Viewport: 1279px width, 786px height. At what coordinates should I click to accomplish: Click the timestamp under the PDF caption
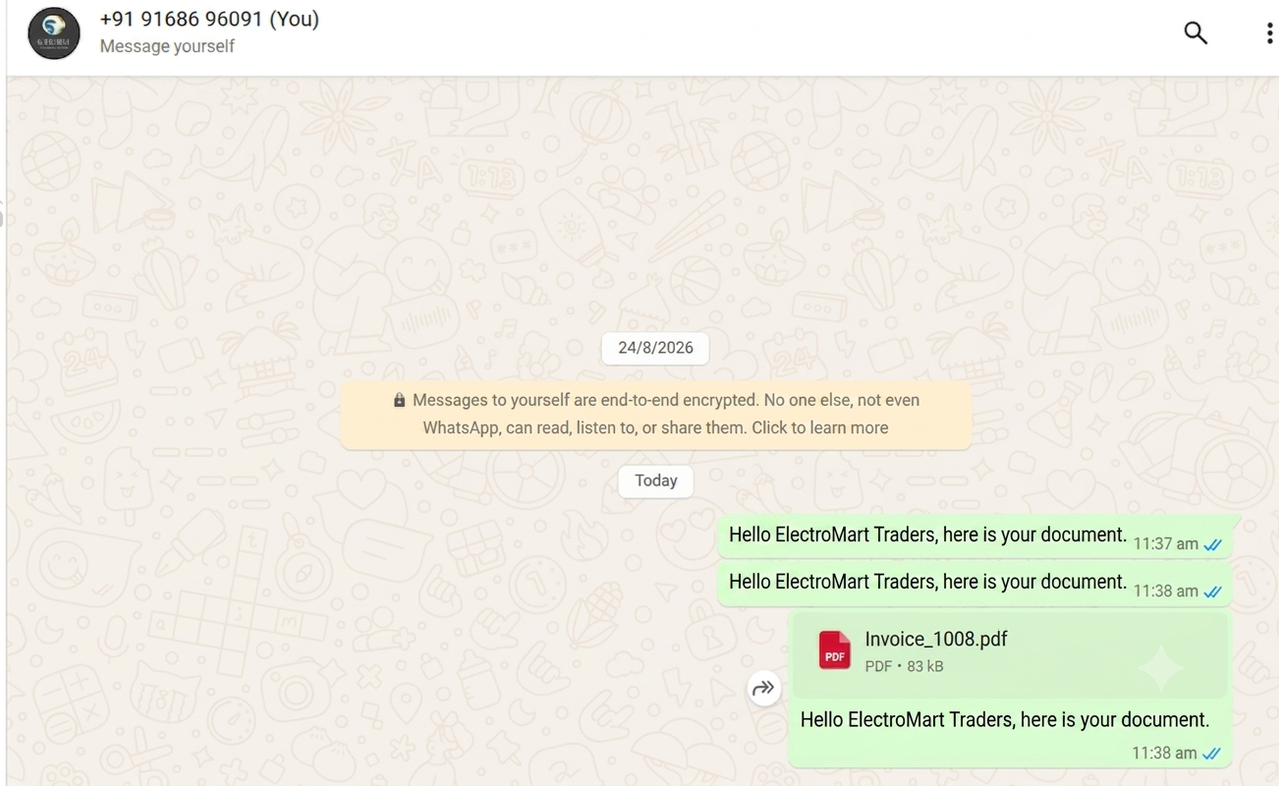(1164, 754)
